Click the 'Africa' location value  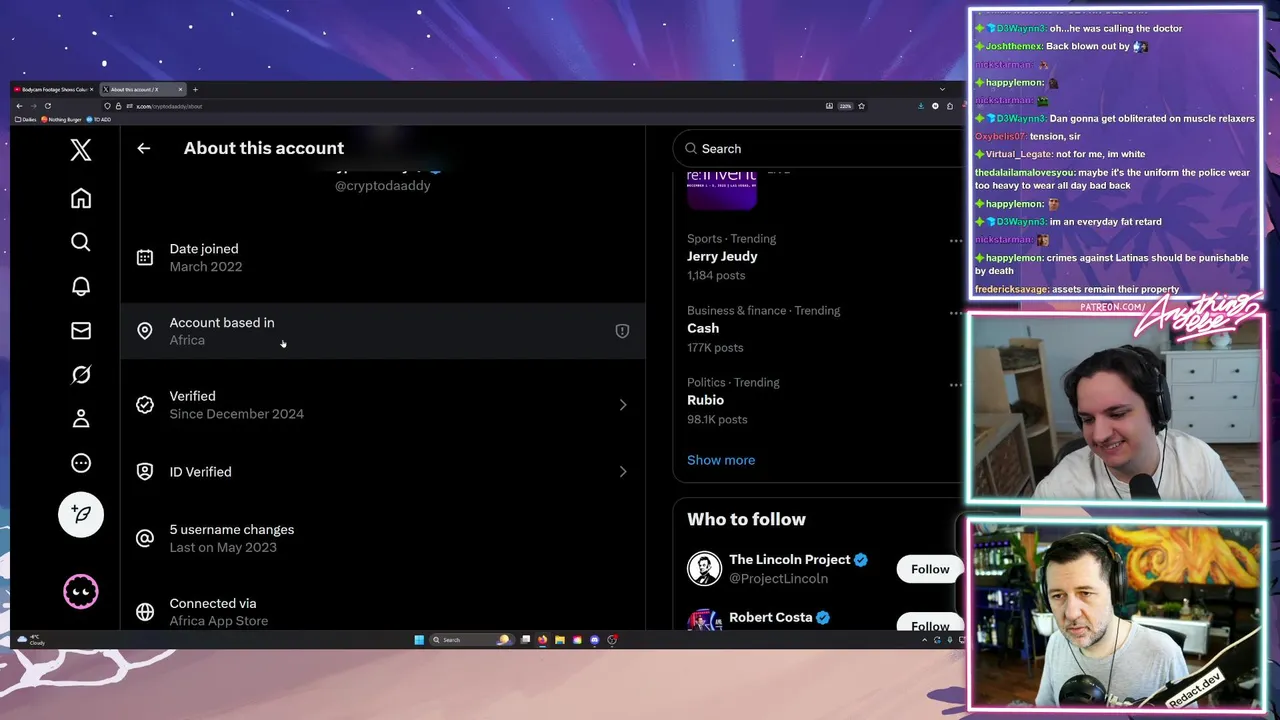tap(187, 340)
